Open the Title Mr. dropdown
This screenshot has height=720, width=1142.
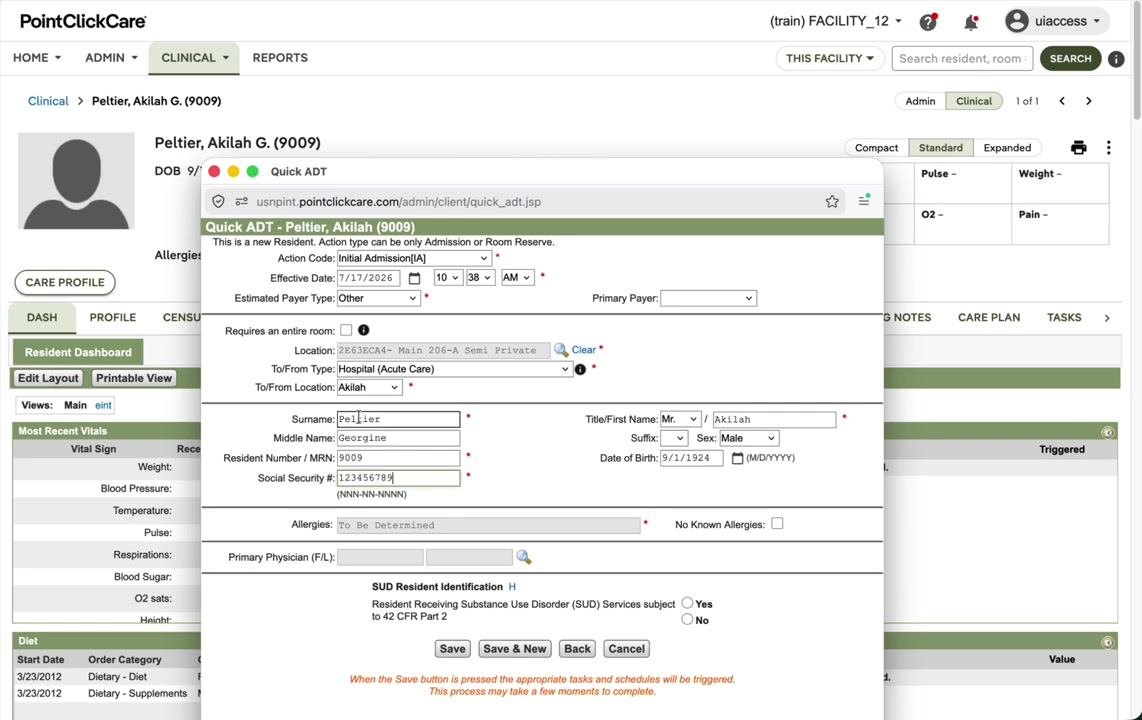coord(680,419)
